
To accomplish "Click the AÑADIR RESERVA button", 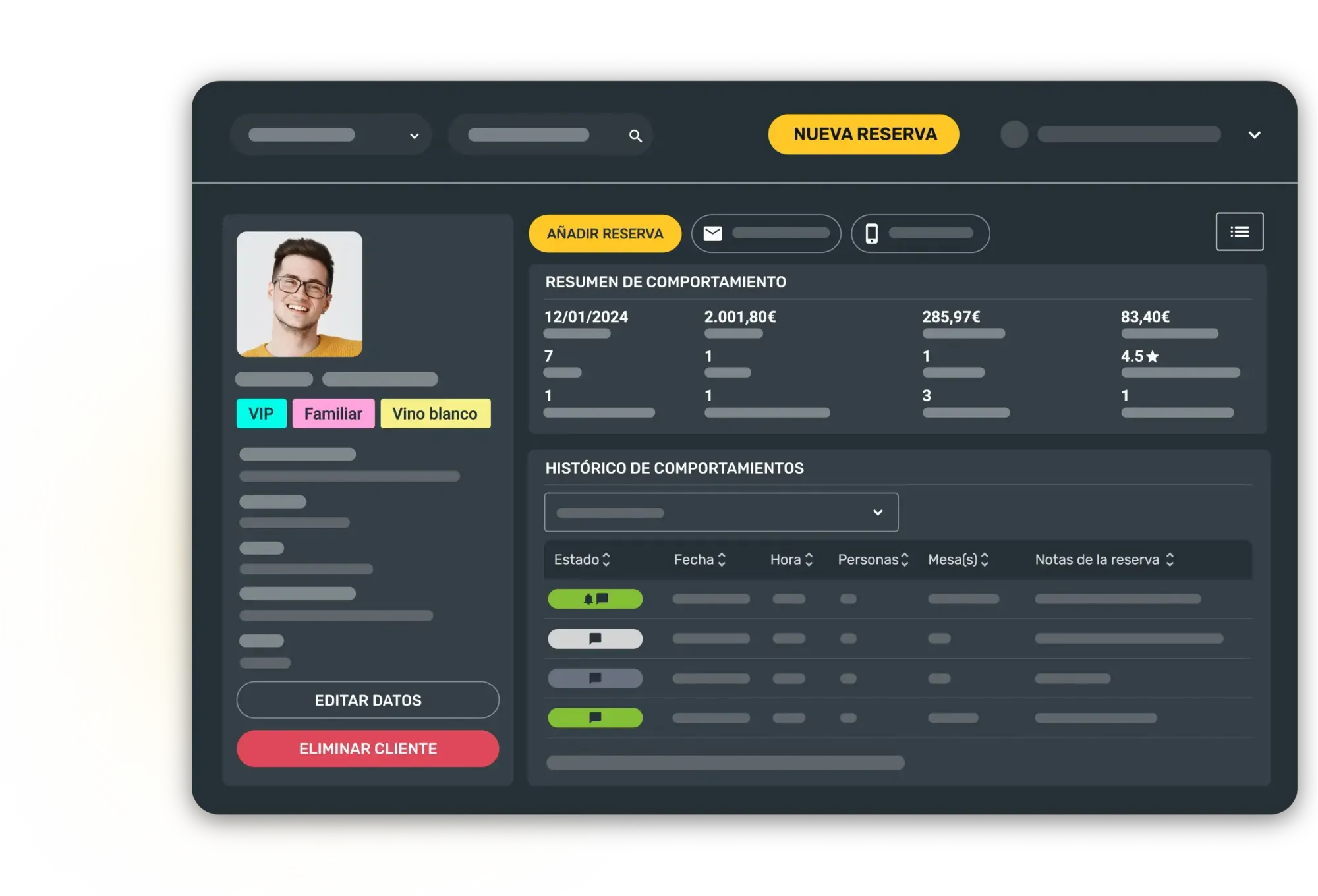I will tap(605, 234).
